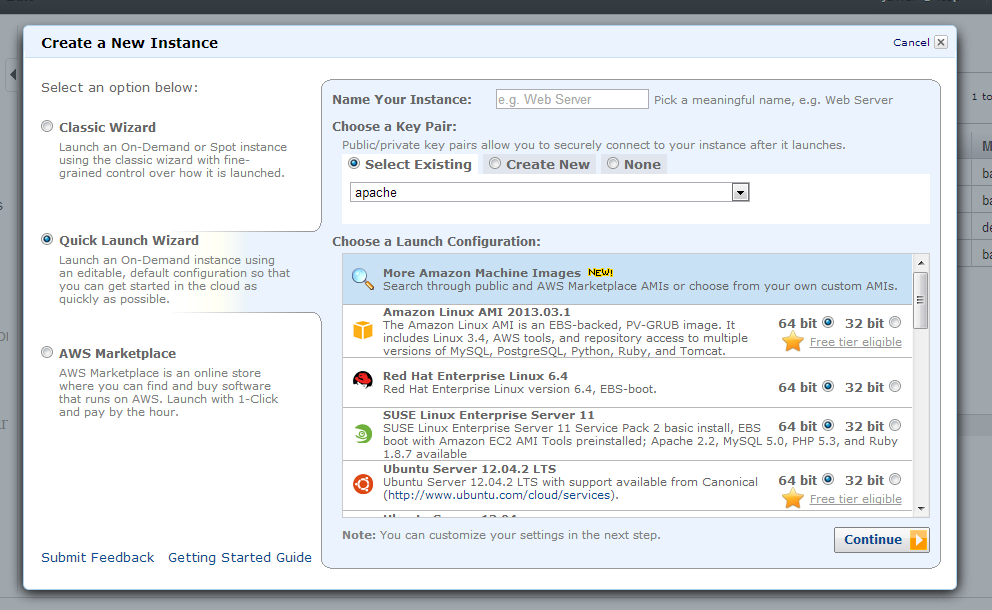Click the Classic Wizard heading text

tap(108, 127)
